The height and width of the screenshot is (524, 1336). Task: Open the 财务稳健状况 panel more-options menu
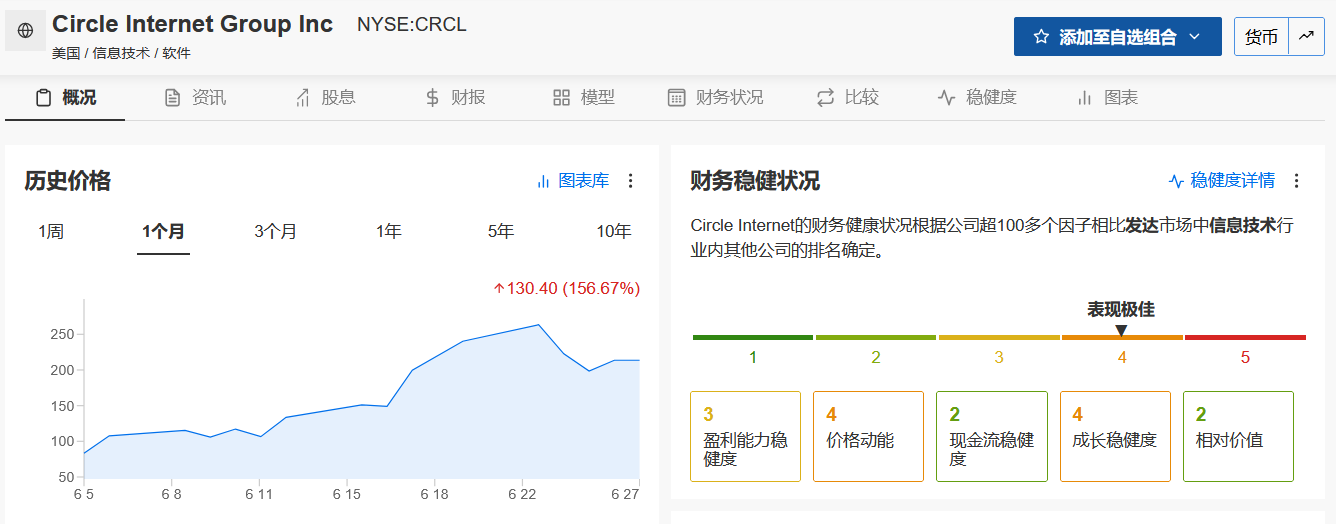(x=1297, y=181)
